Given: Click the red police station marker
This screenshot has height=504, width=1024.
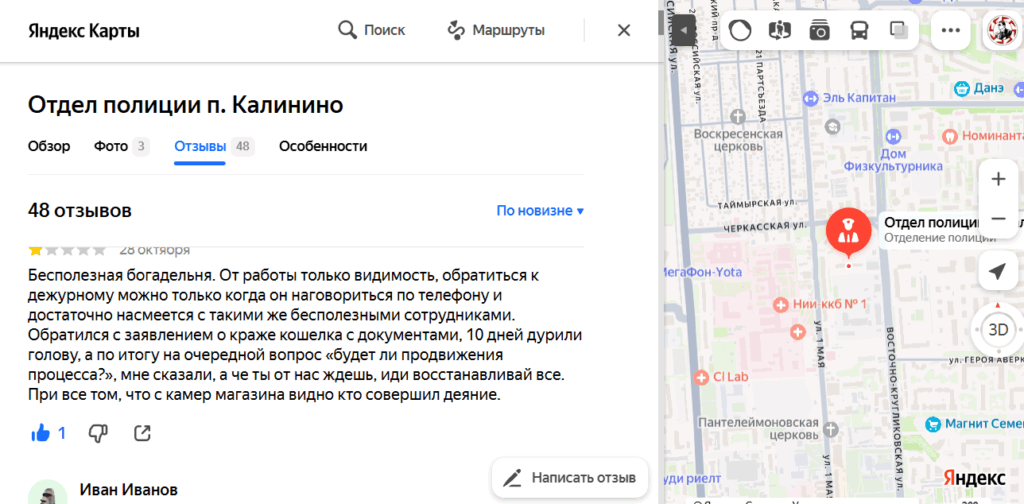Looking at the screenshot, I should (848, 232).
